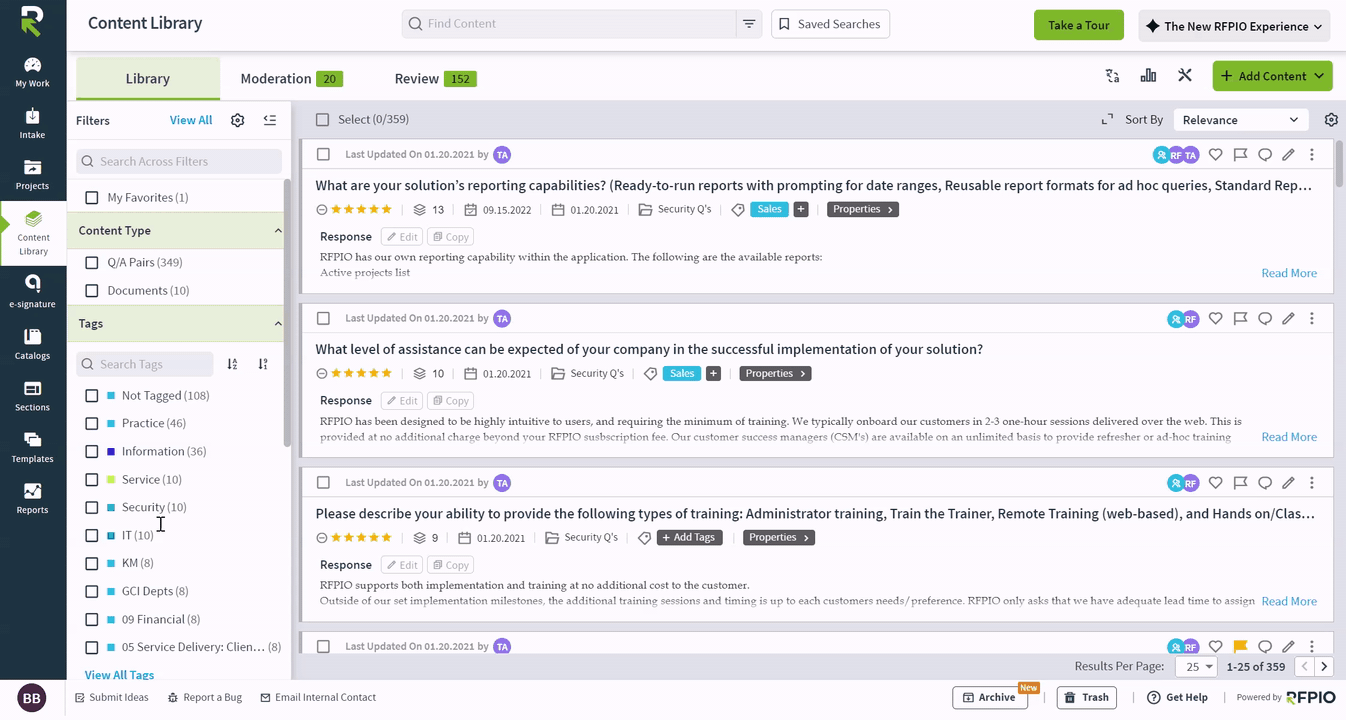The height and width of the screenshot is (720, 1346).
Task: Open Submit Ideas in the footer
Action: click(x=112, y=698)
